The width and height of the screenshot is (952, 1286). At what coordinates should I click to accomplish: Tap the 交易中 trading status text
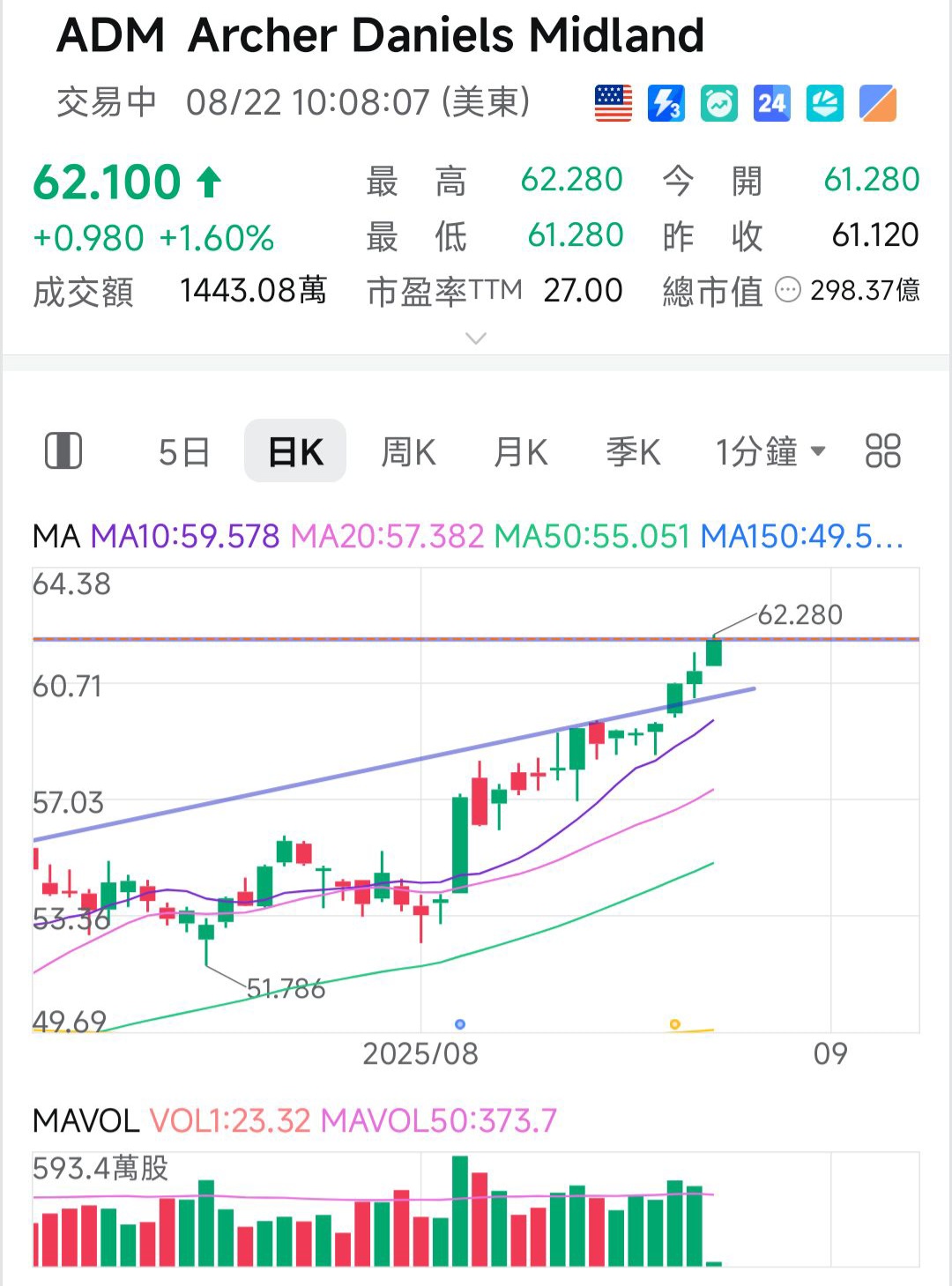click(x=107, y=102)
